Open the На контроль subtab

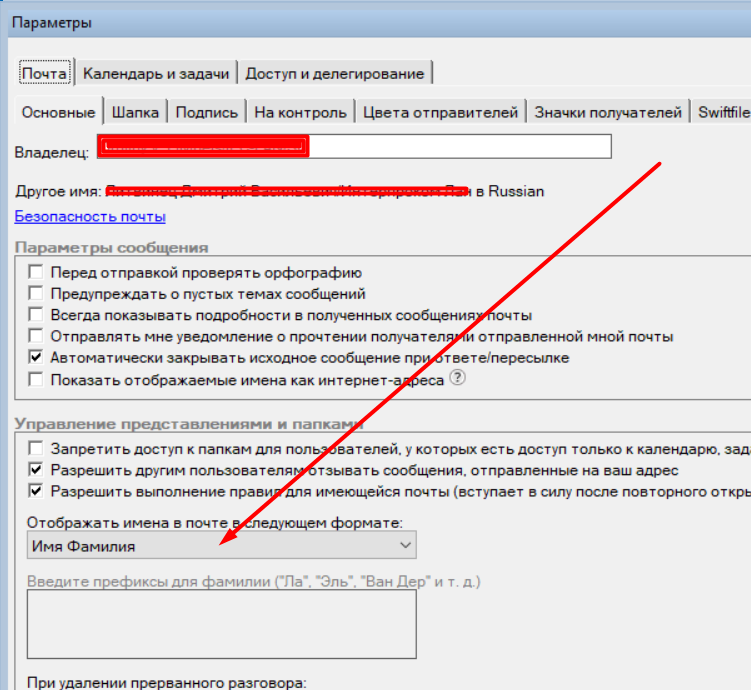300,112
